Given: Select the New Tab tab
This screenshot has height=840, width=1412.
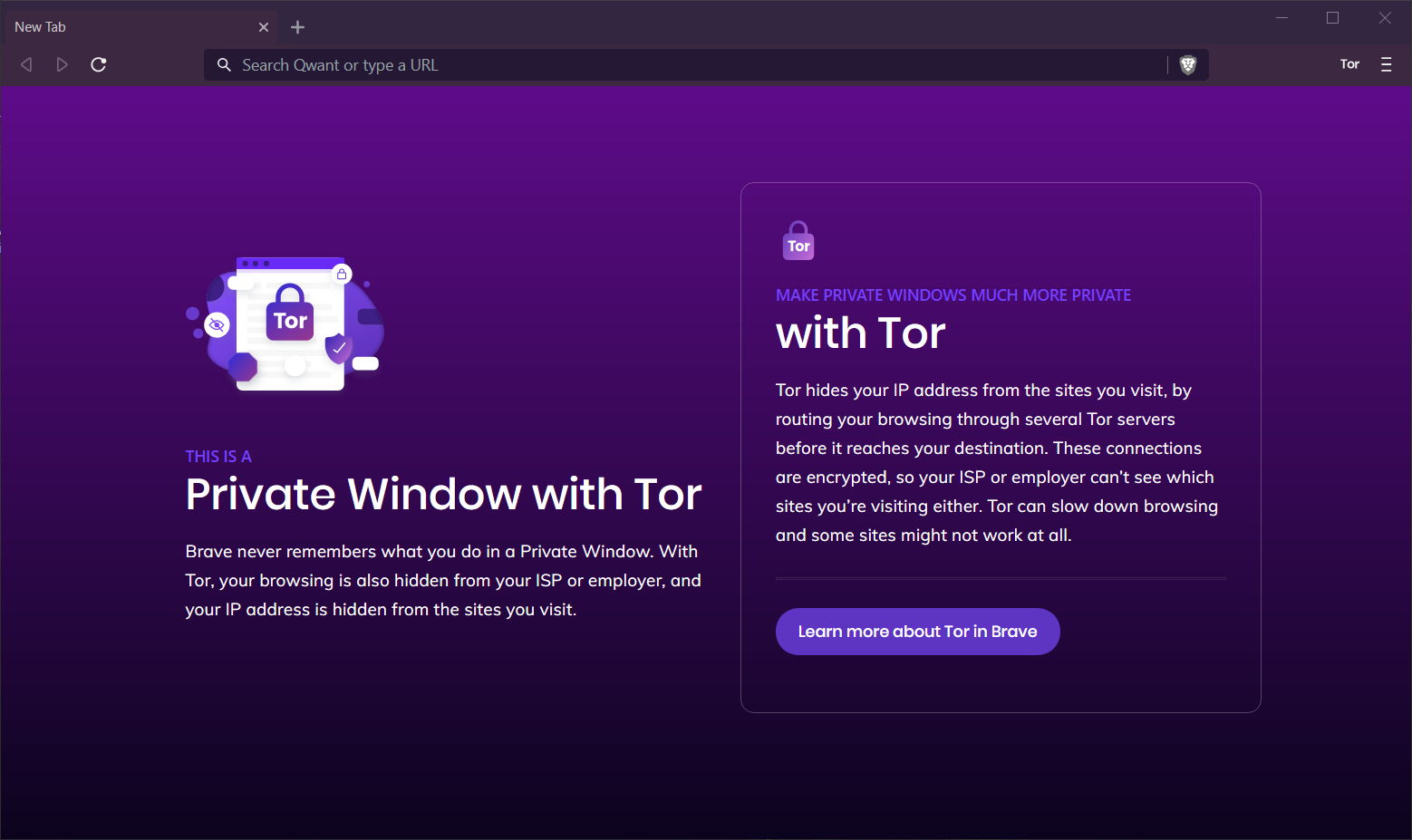Looking at the screenshot, I should (x=140, y=27).
